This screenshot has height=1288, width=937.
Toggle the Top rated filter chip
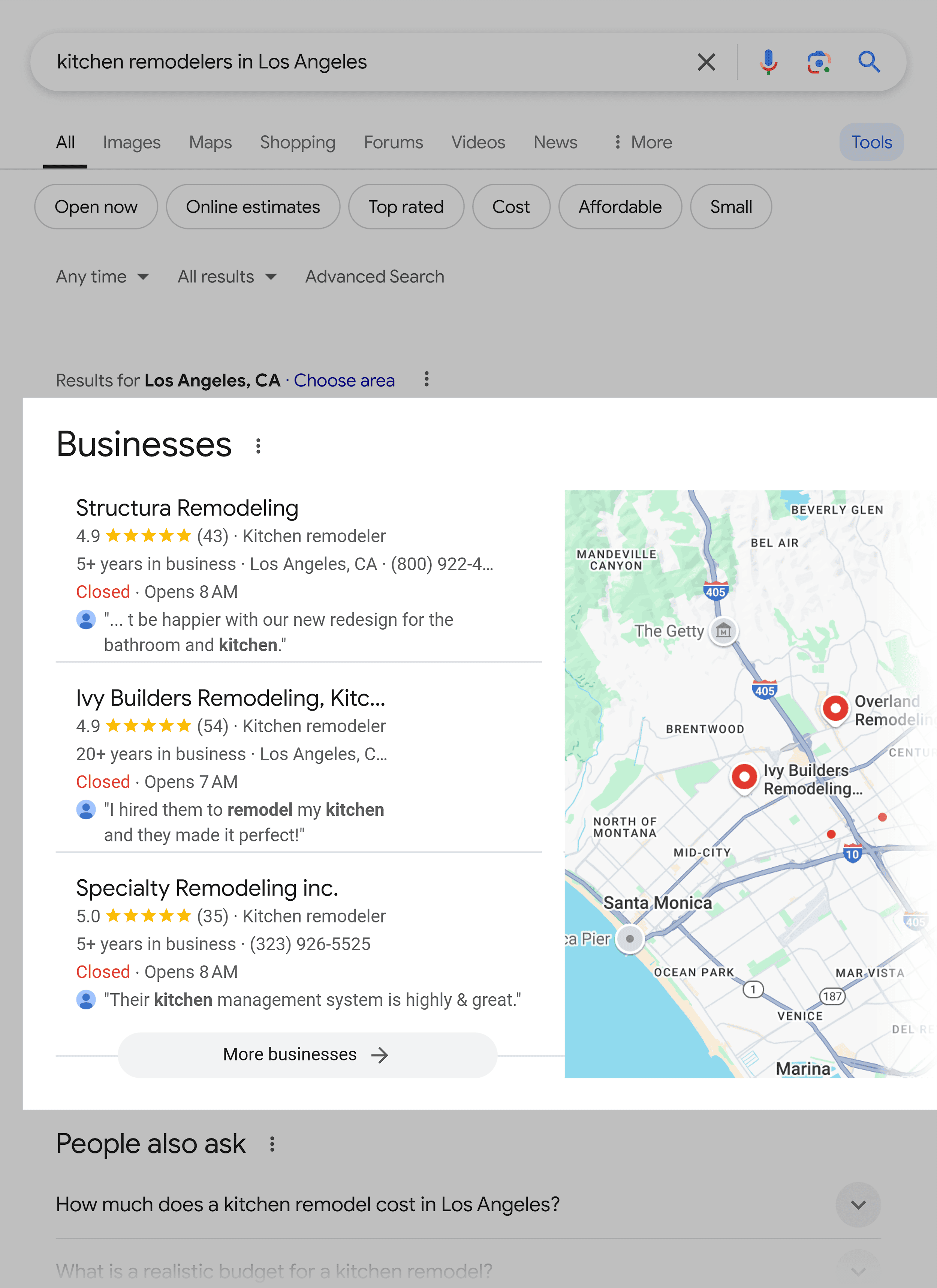point(406,207)
